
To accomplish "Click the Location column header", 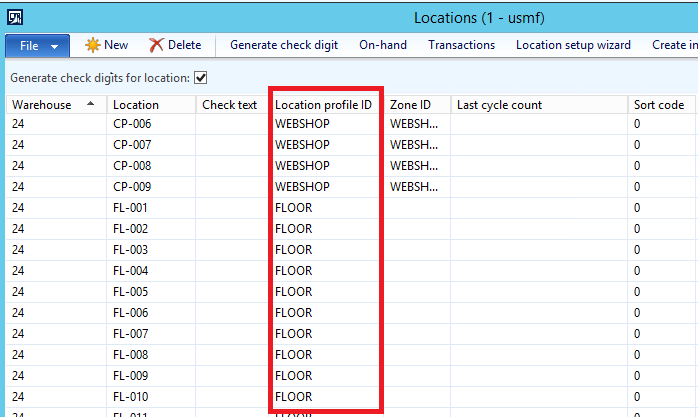I will (136, 104).
